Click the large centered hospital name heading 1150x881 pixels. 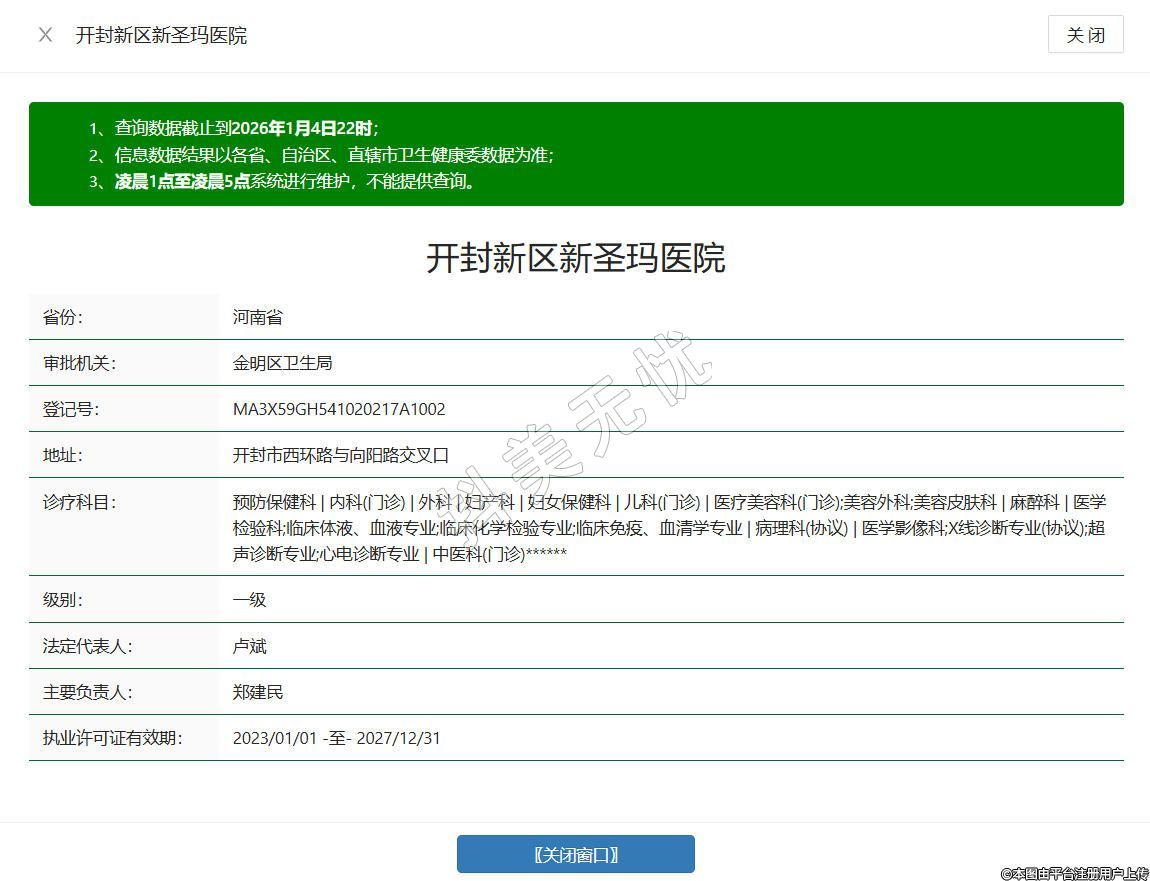tap(575, 258)
